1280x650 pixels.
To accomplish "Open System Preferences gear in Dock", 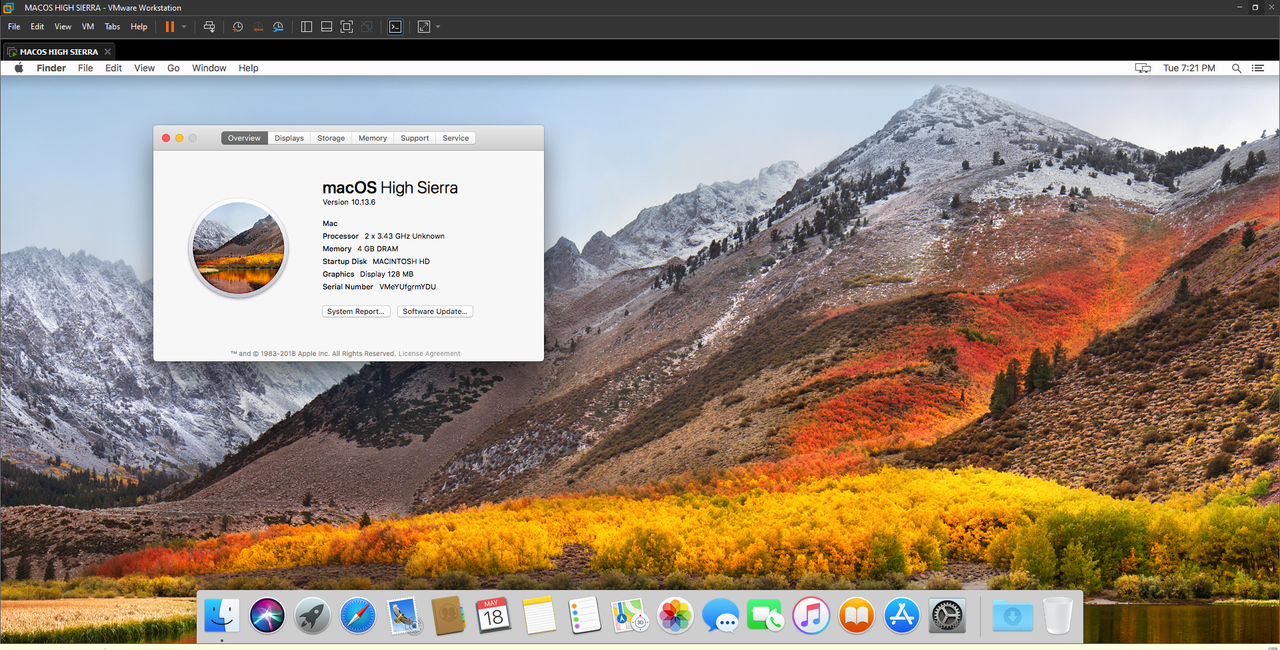I will (947, 615).
